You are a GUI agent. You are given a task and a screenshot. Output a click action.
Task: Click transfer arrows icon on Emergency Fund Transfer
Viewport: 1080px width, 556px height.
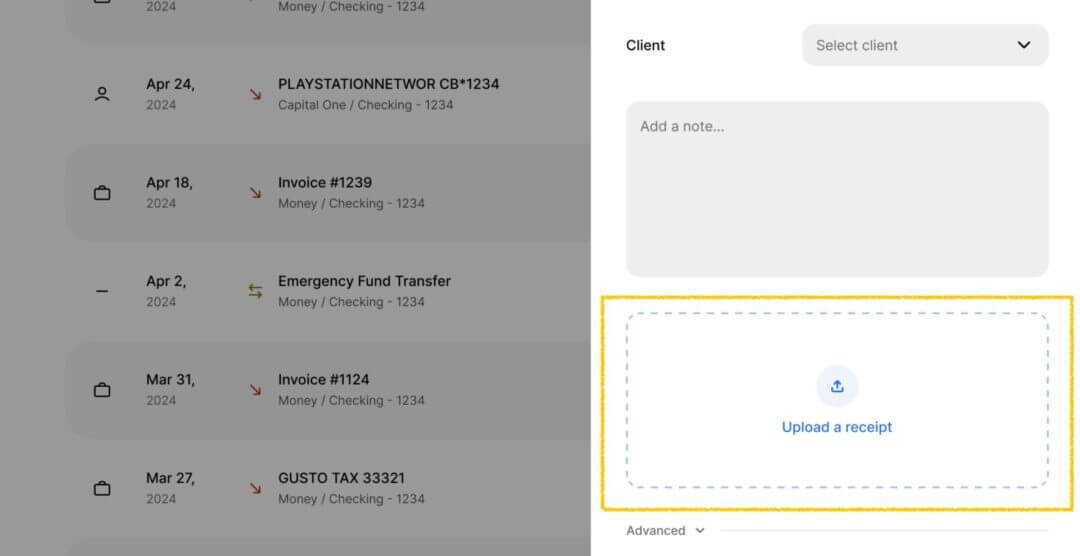256,291
